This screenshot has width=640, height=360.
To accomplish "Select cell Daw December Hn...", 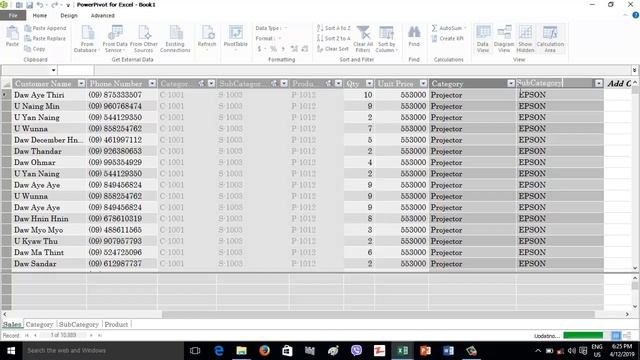I will tap(49, 140).
